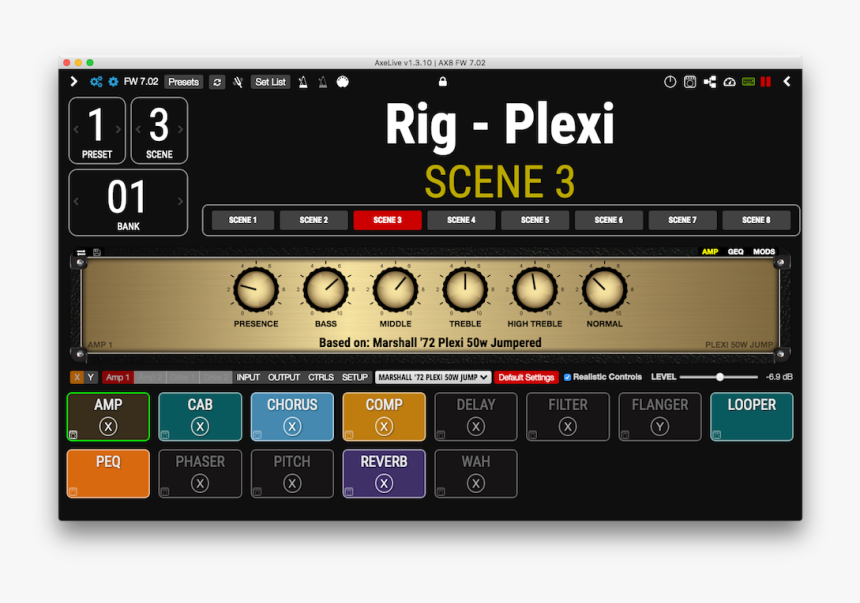Open the INPUT parameters page
The width and height of the screenshot is (860, 603).
point(248,377)
